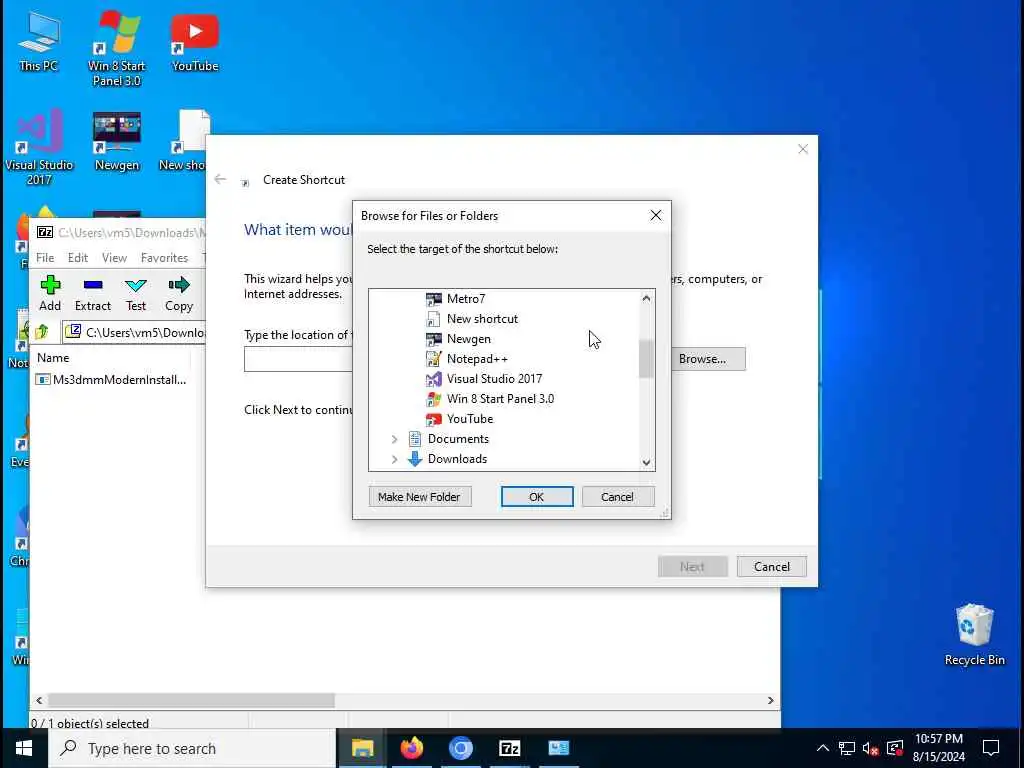The width and height of the screenshot is (1024, 768).
Task: Click Make New Folder button
Action: [419, 497]
